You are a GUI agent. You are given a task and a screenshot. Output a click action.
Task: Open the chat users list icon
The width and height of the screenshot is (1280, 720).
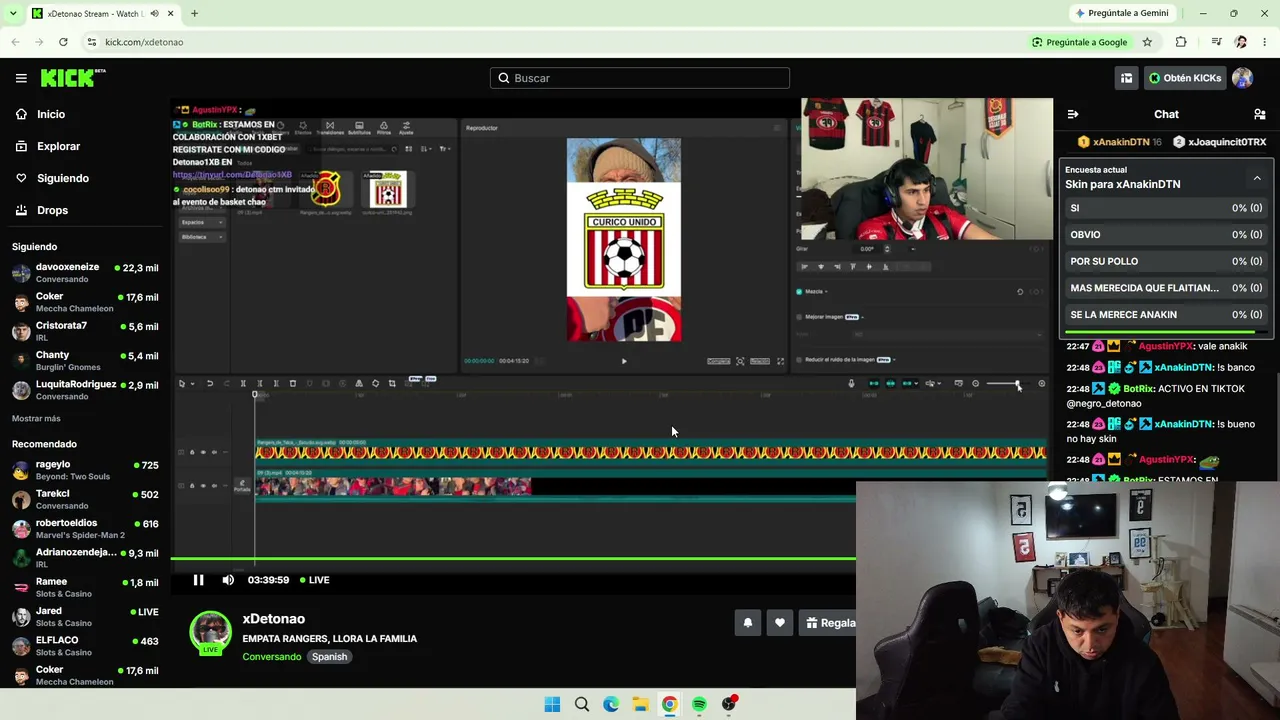coord(1260,114)
